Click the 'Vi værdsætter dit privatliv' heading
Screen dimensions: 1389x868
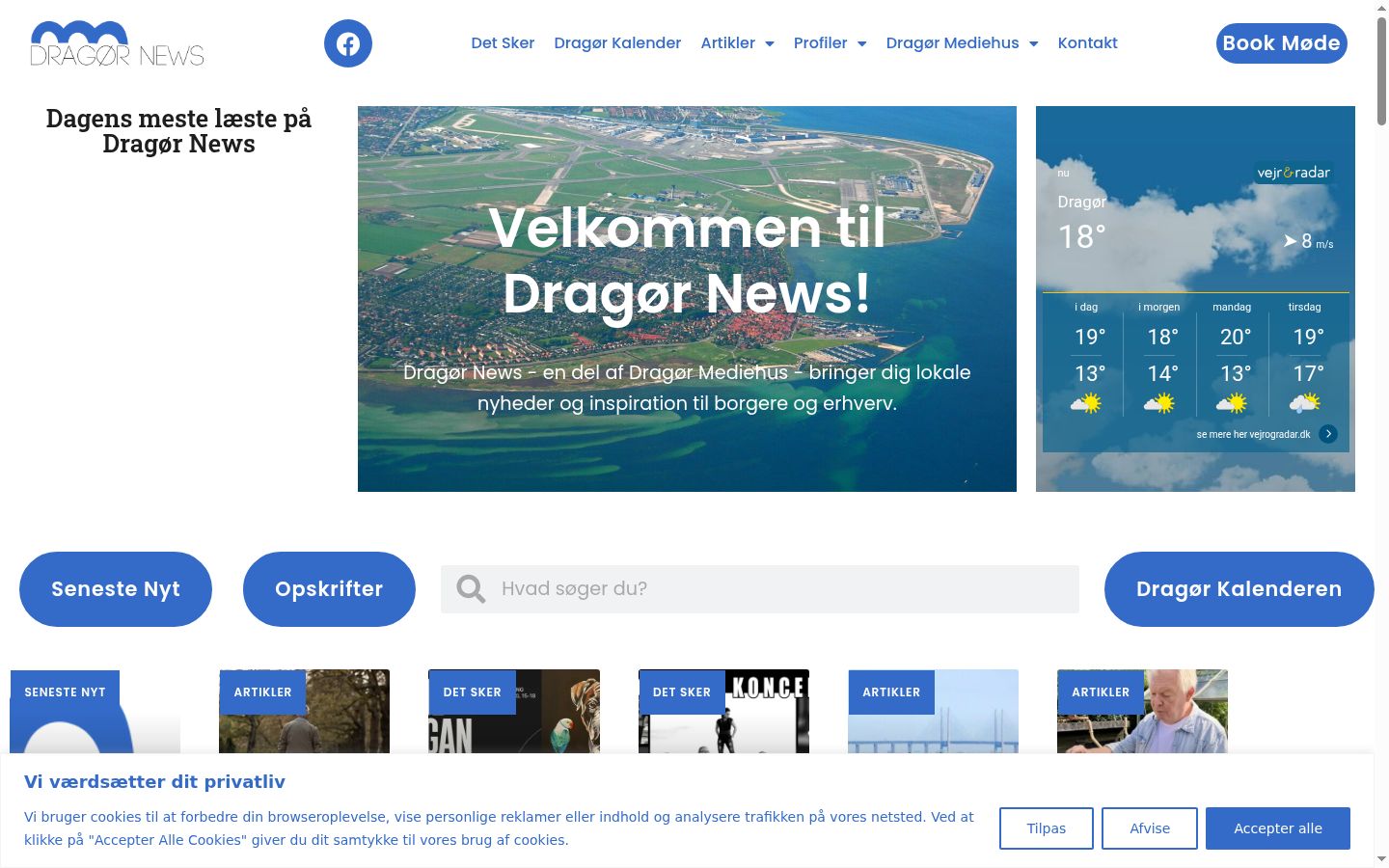(154, 782)
